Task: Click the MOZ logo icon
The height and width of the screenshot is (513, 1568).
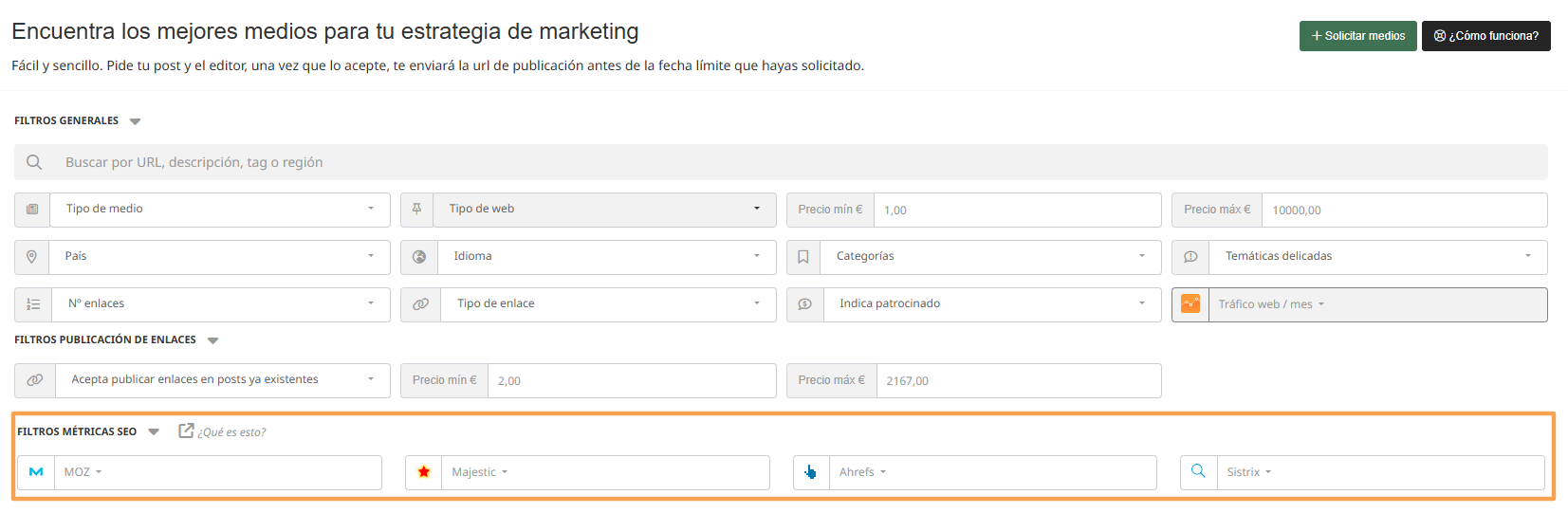Action: [x=36, y=472]
